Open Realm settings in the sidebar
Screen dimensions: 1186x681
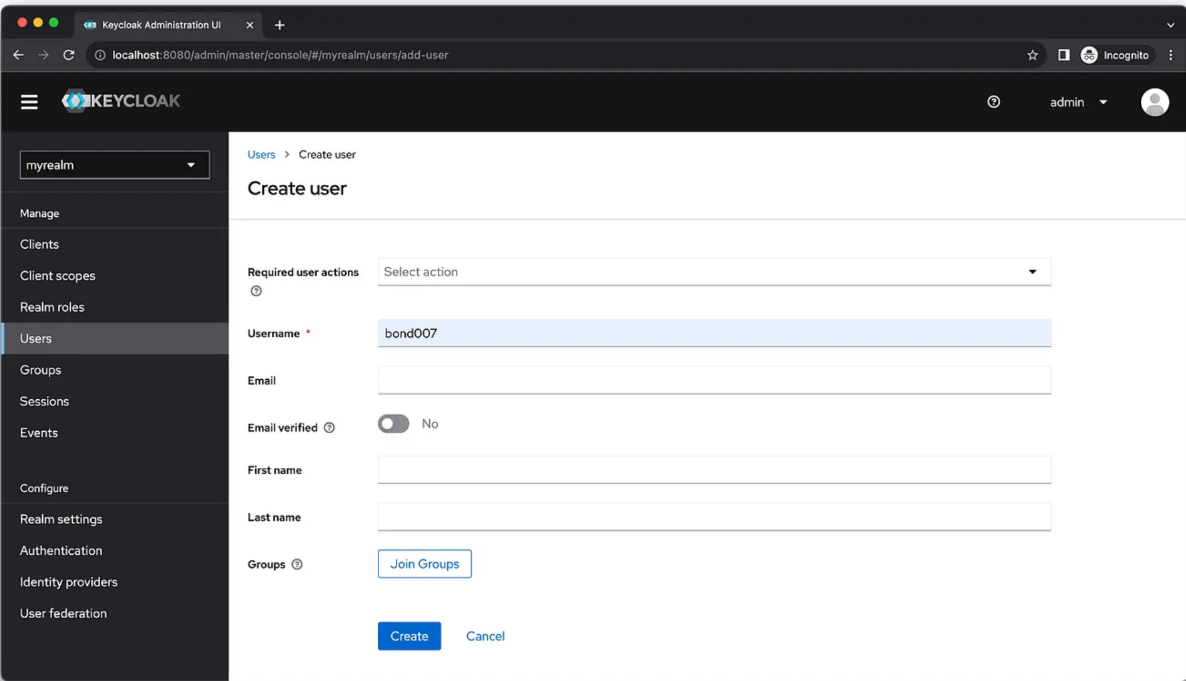[x=114, y=519]
